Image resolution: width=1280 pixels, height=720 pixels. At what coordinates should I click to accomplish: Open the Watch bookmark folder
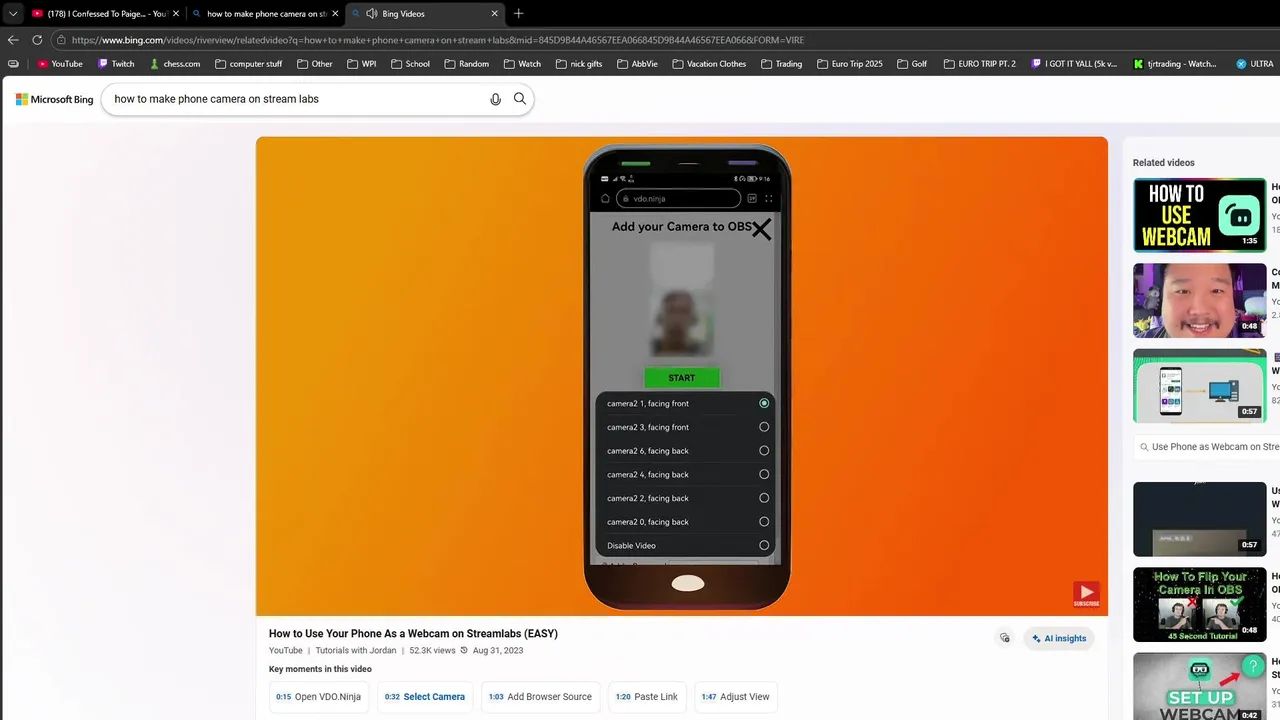[x=522, y=64]
